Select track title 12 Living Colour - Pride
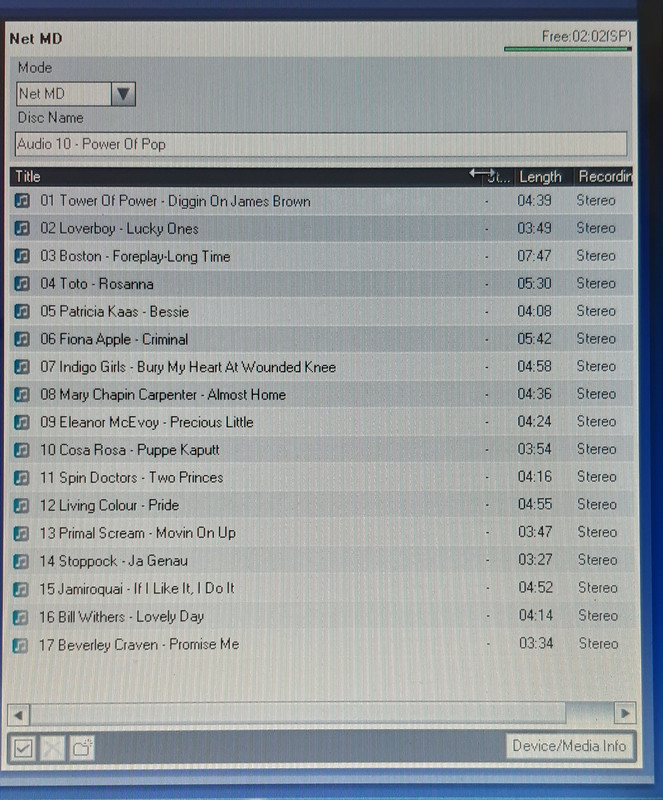The height and width of the screenshot is (800, 663). pyautogui.click(x=109, y=505)
